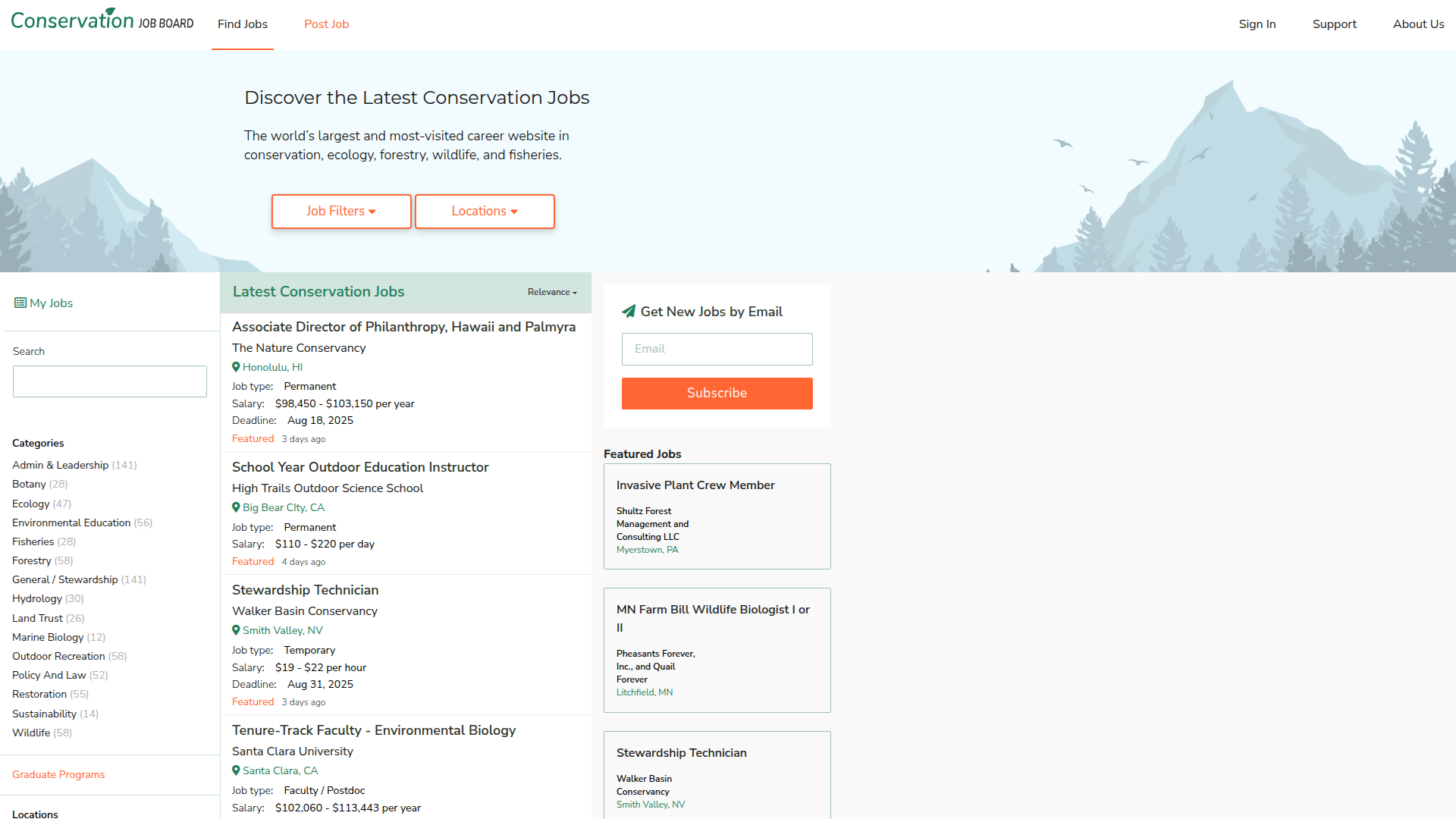Open School Year Outdoor Education Instructor listing

click(360, 467)
